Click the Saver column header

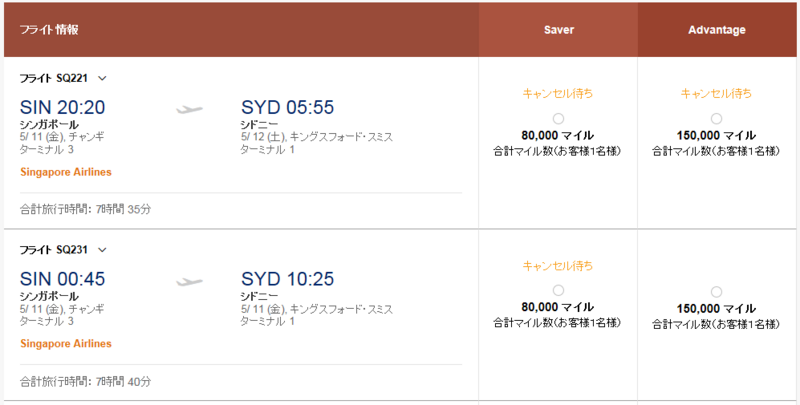click(x=559, y=30)
